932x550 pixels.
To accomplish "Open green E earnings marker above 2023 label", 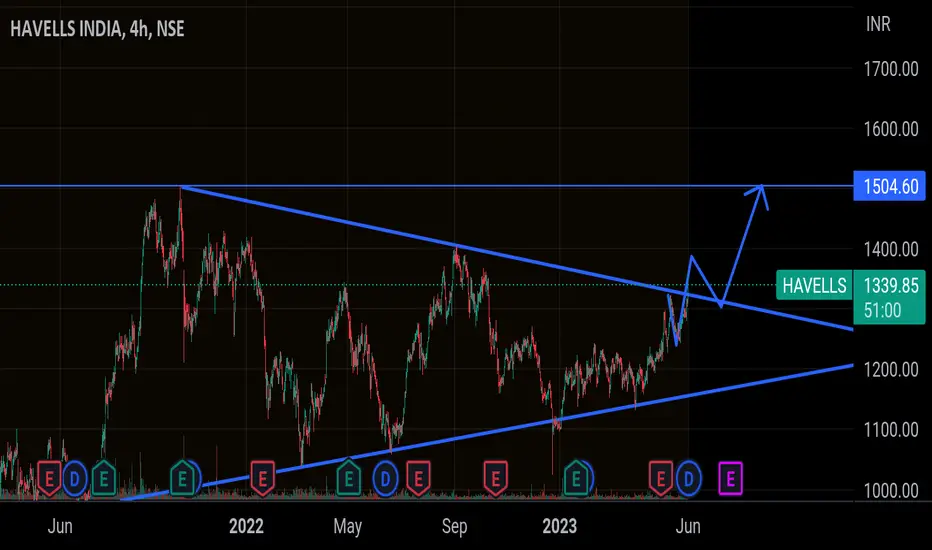I will [x=575, y=478].
